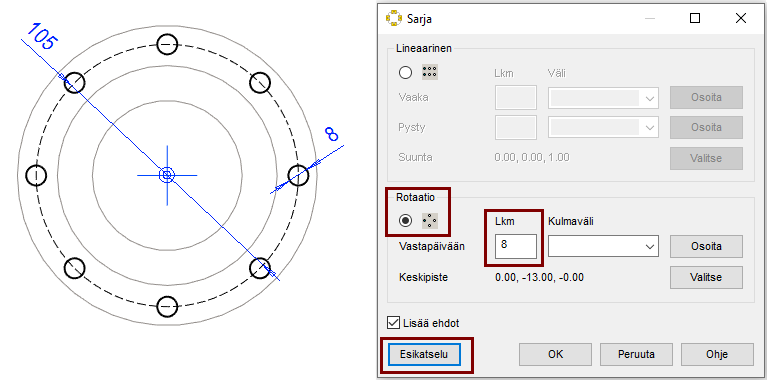This screenshot has height=382, width=768.
Task: Close the Sarja dialog
Action: click(741, 19)
